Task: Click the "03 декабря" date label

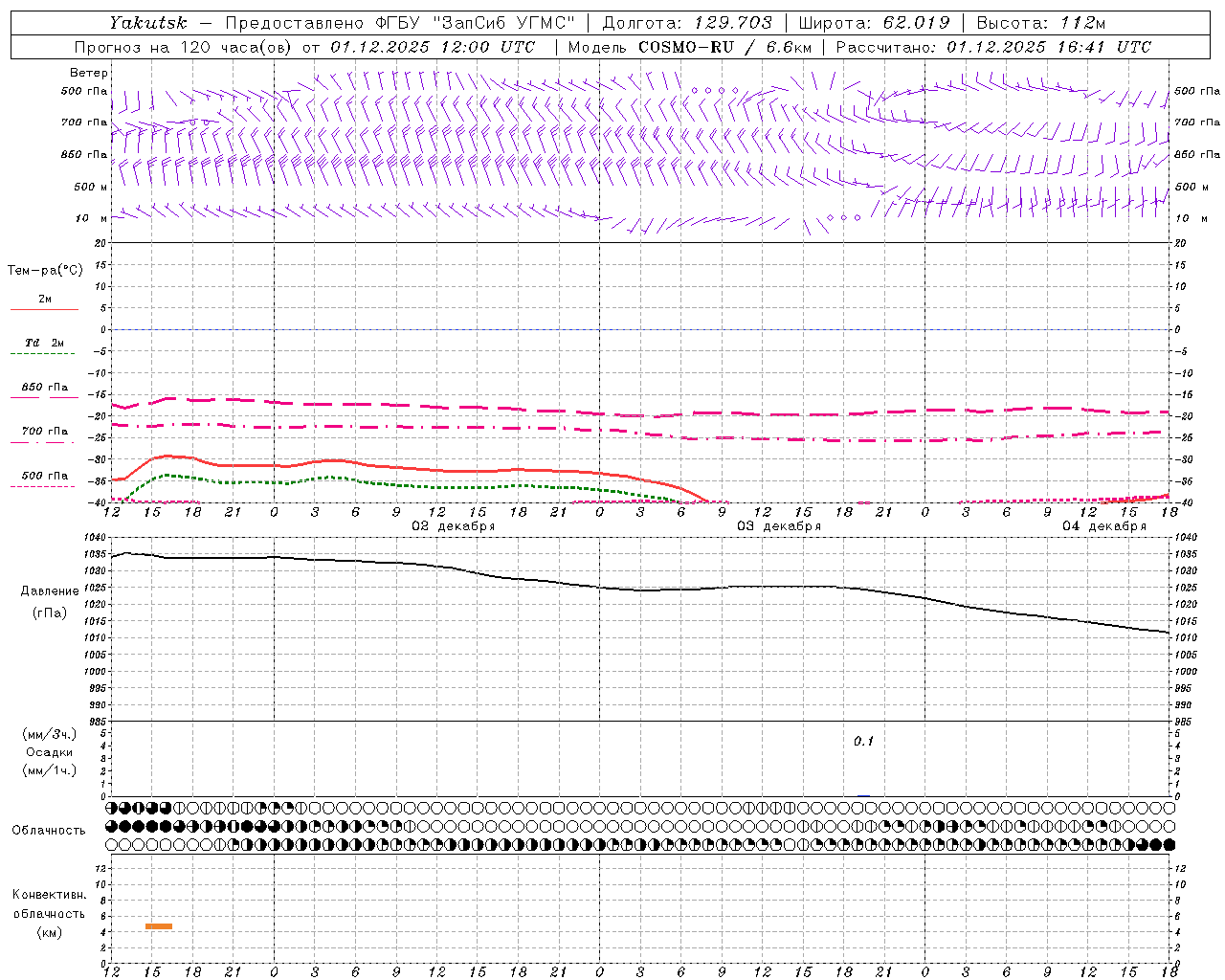Action: pyautogui.click(x=779, y=526)
